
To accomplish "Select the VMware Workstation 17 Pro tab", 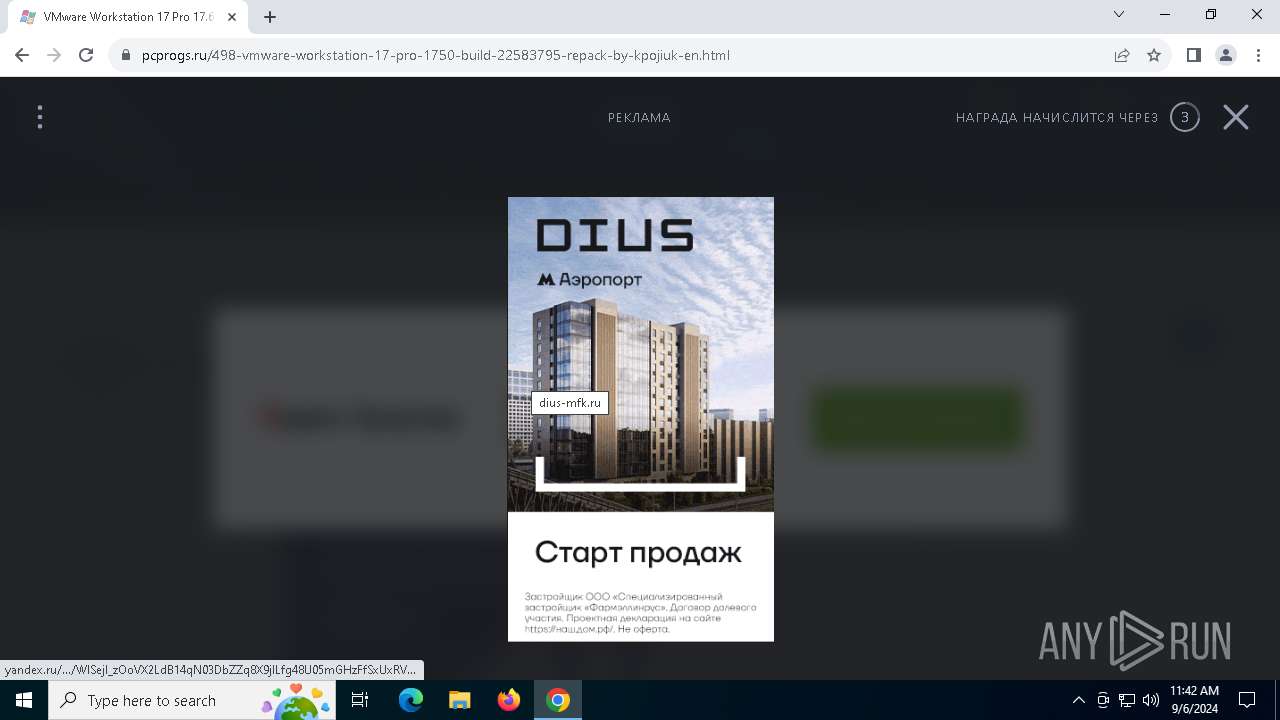I will [x=128, y=17].
